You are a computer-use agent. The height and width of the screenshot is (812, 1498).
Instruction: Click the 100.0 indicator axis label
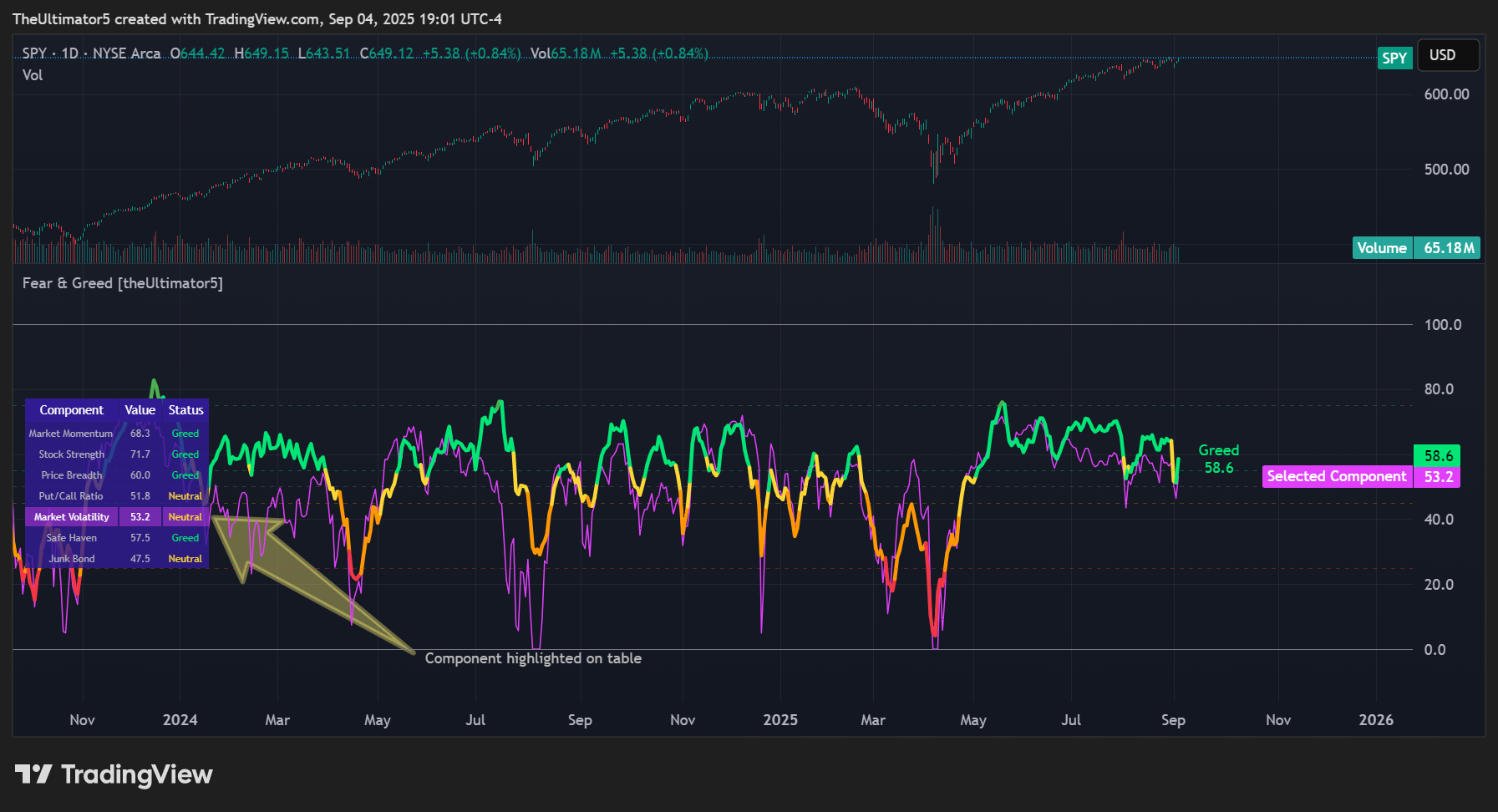point(1443,325)
